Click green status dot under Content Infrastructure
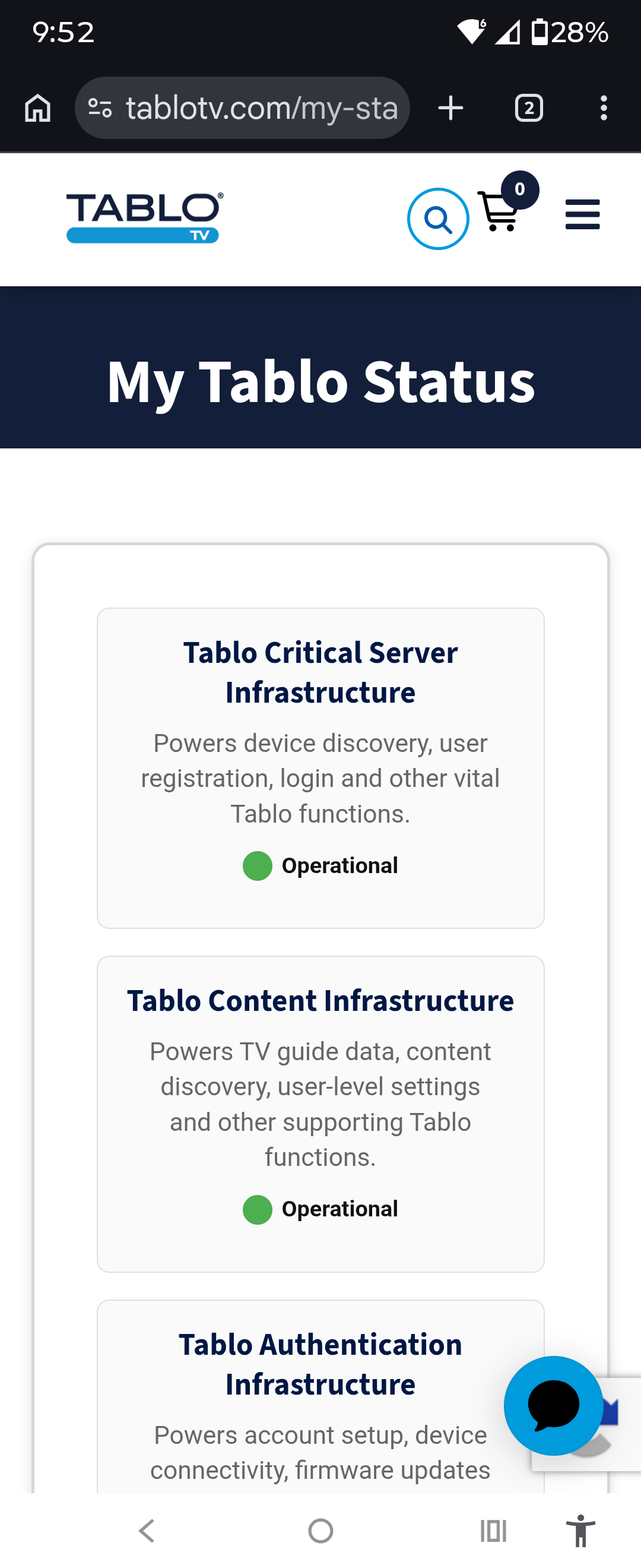 pyautogui.click(x=257, y=1209)
